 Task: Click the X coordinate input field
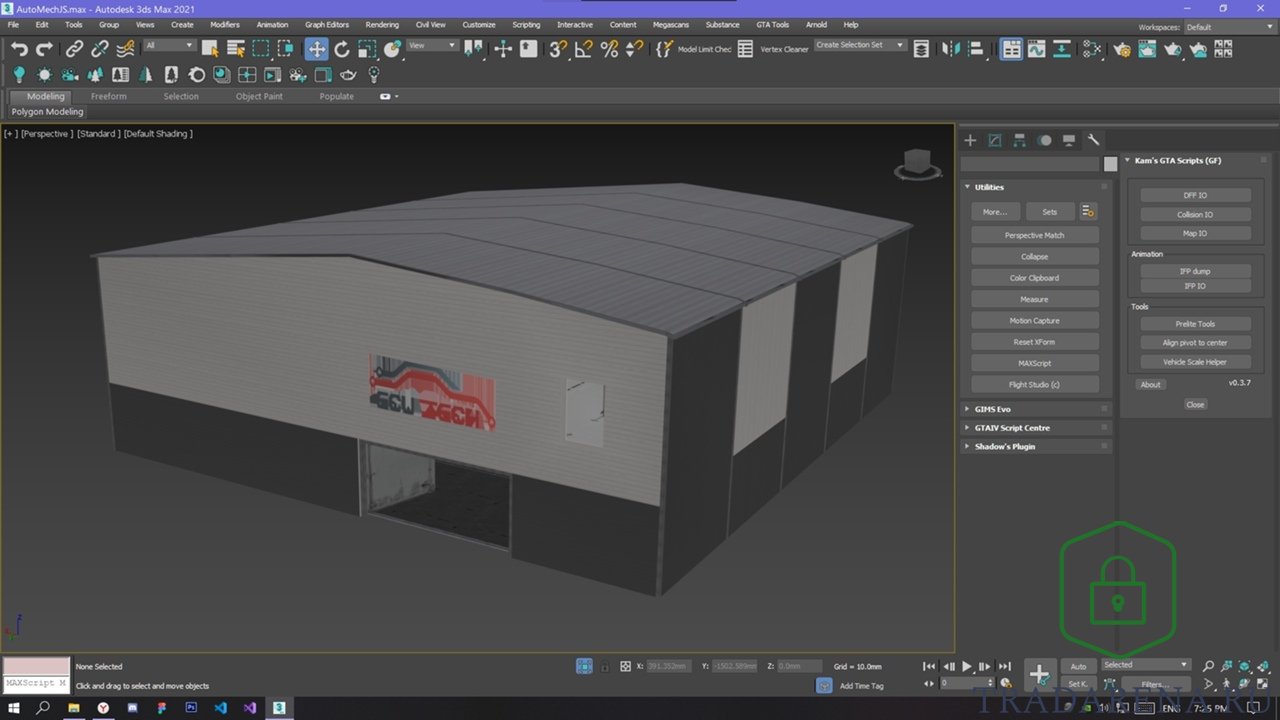click(669, 666)
